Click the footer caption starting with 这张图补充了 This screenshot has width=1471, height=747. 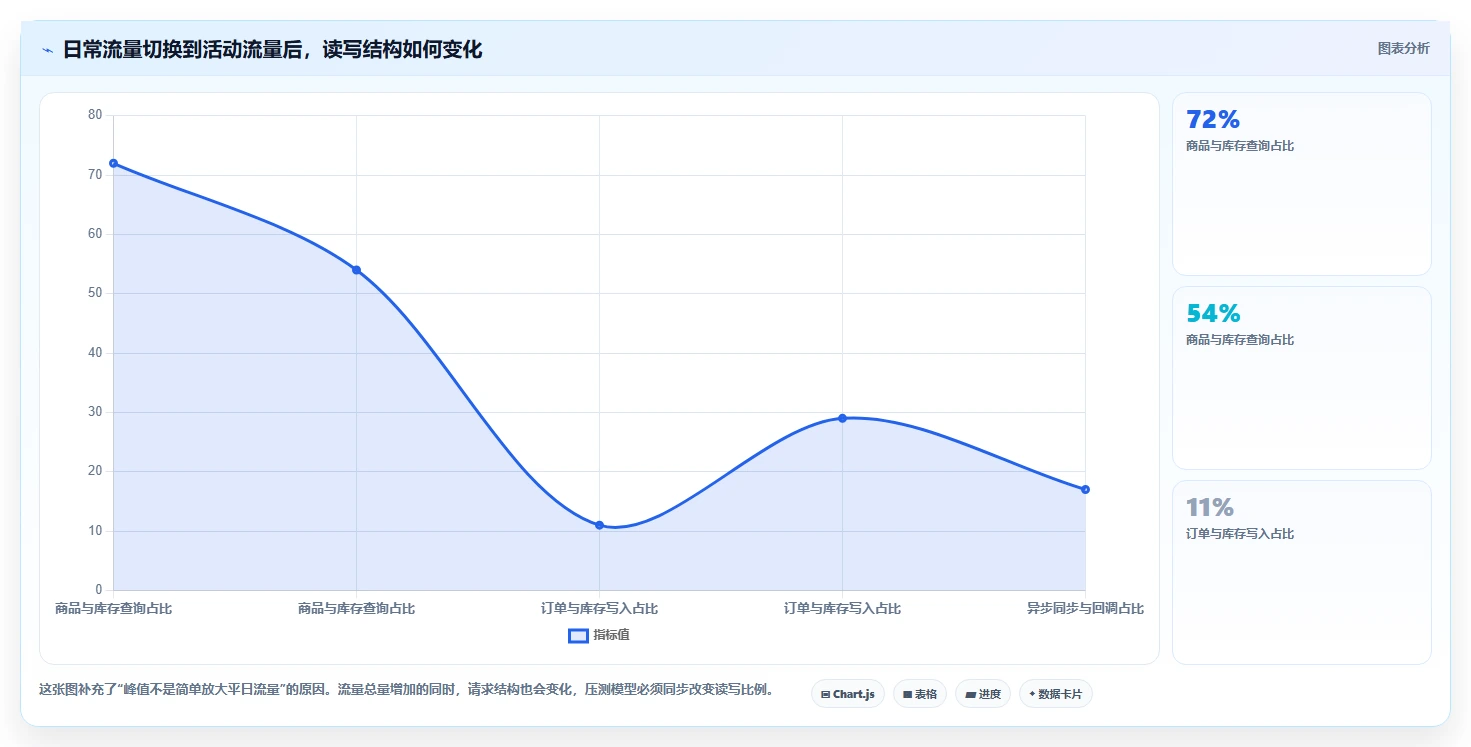pos(408,689)
